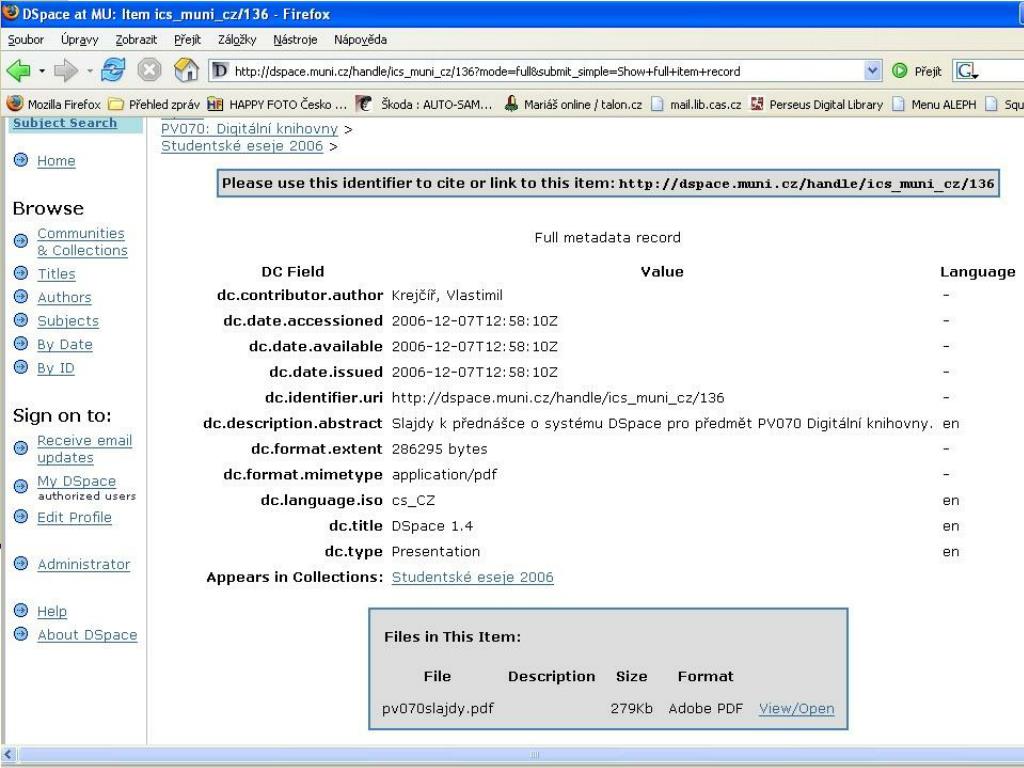Open Studentské eseje 2006 under Appears in Collections
This screenshot has height=768, width=1024.
472,577
